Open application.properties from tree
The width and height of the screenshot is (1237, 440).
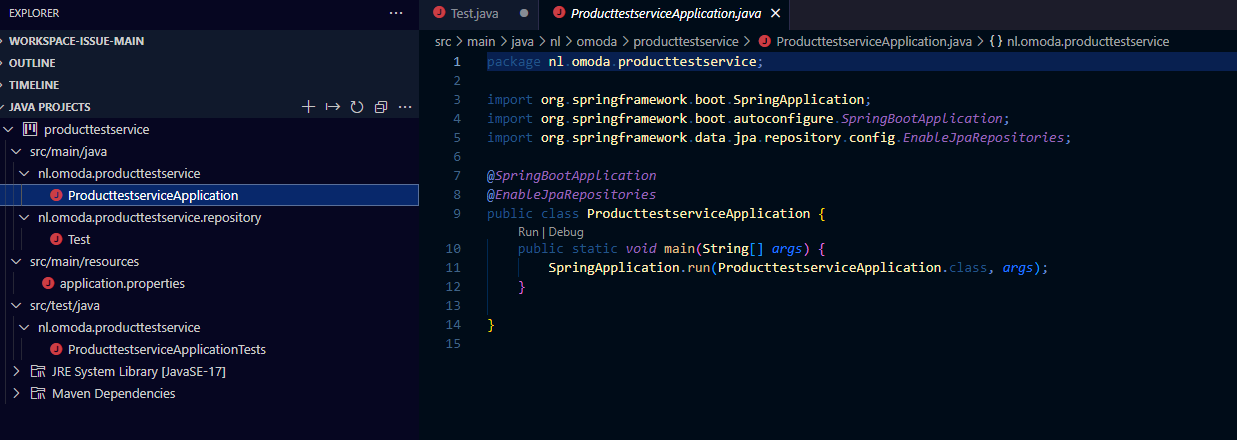coord(122,283)
